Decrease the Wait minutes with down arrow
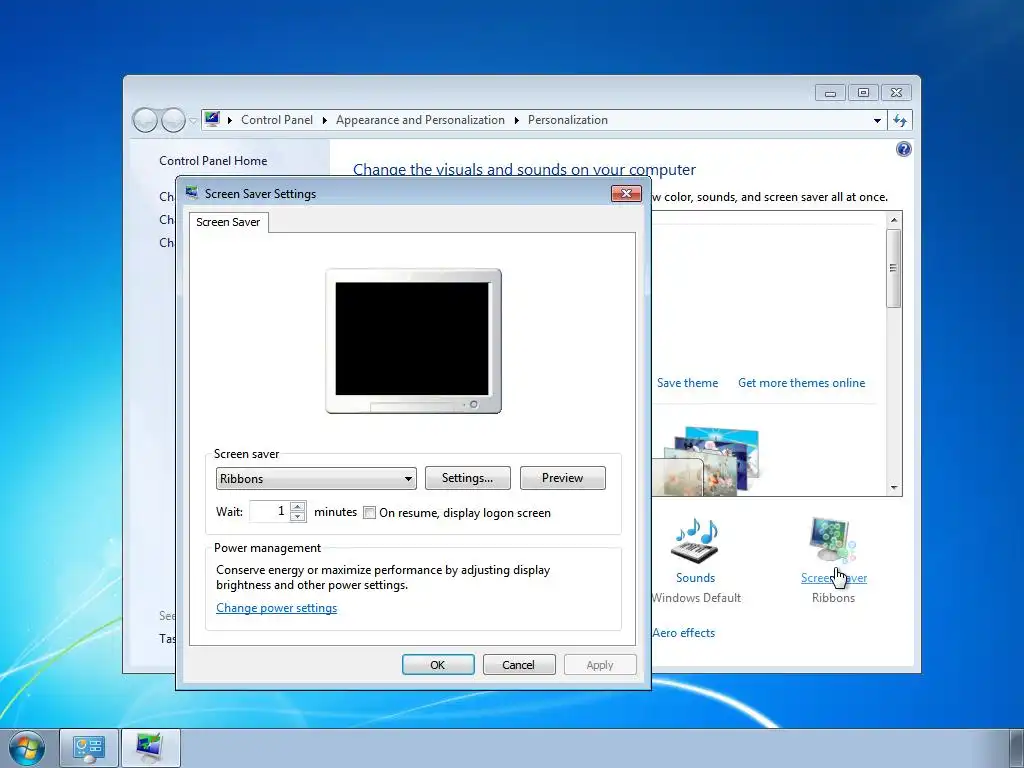The image size is (1024, 768). coord(298,517)
